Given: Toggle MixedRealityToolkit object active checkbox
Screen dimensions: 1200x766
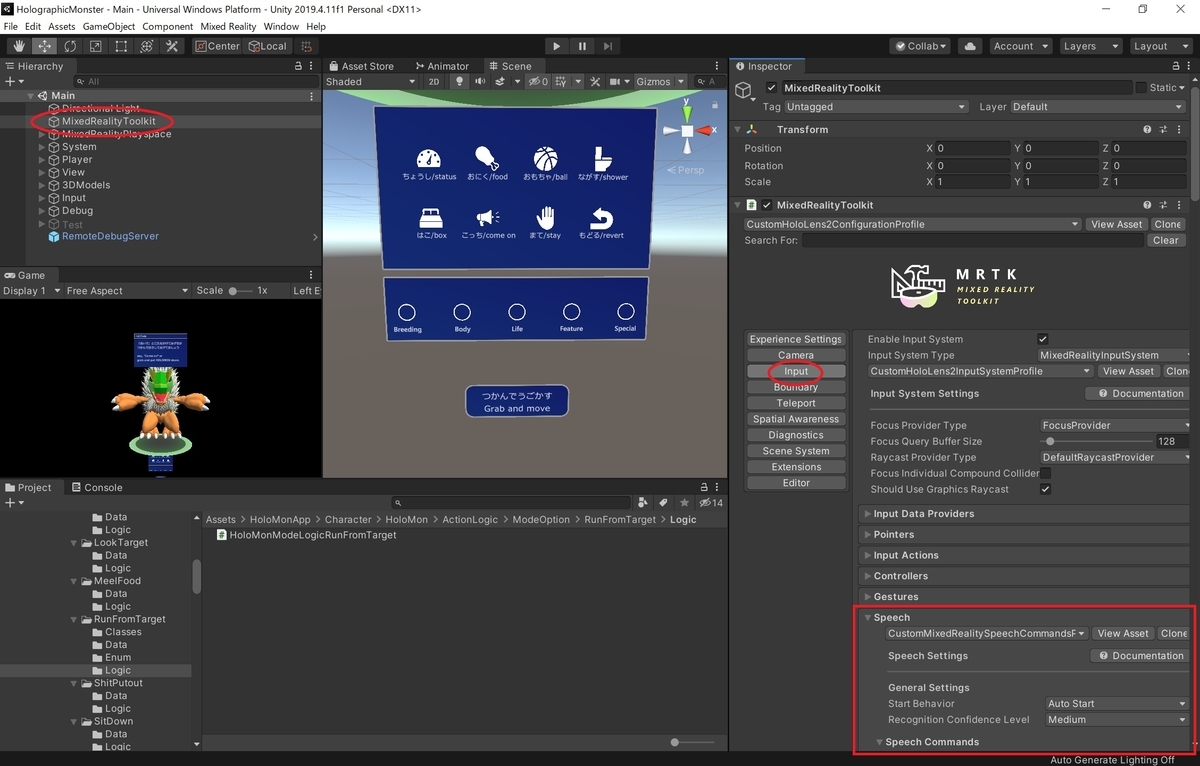Looking at the screenshot, I should [x=771, y=88].
